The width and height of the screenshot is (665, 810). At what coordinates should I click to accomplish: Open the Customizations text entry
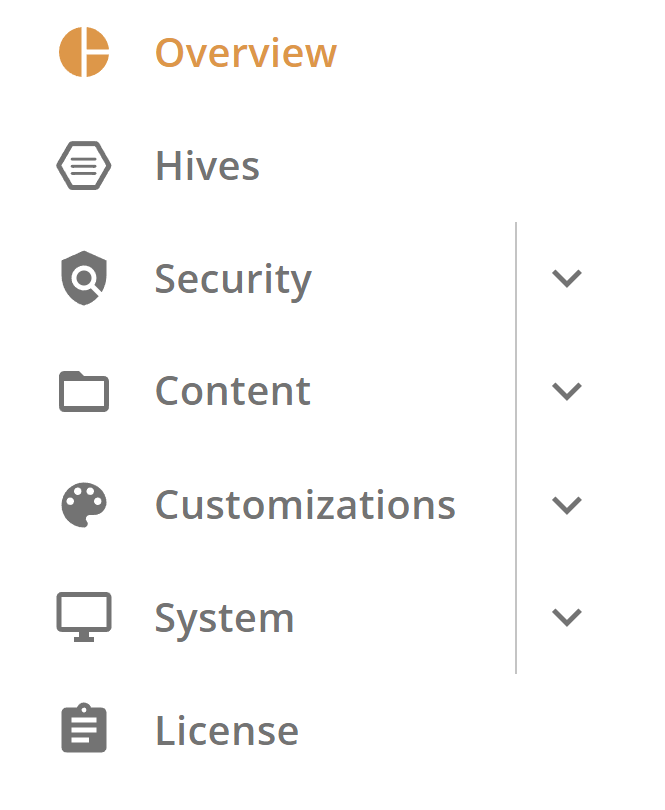[x=305, y=505]
